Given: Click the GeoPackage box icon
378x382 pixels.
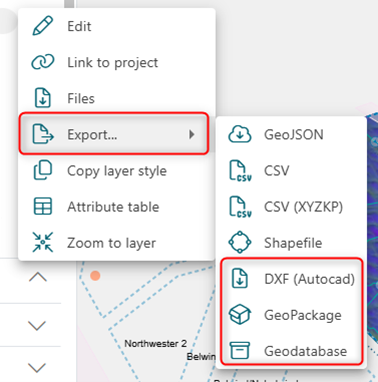Looking at the screenshot, I should pyautogui.click(x=240, y=315).
